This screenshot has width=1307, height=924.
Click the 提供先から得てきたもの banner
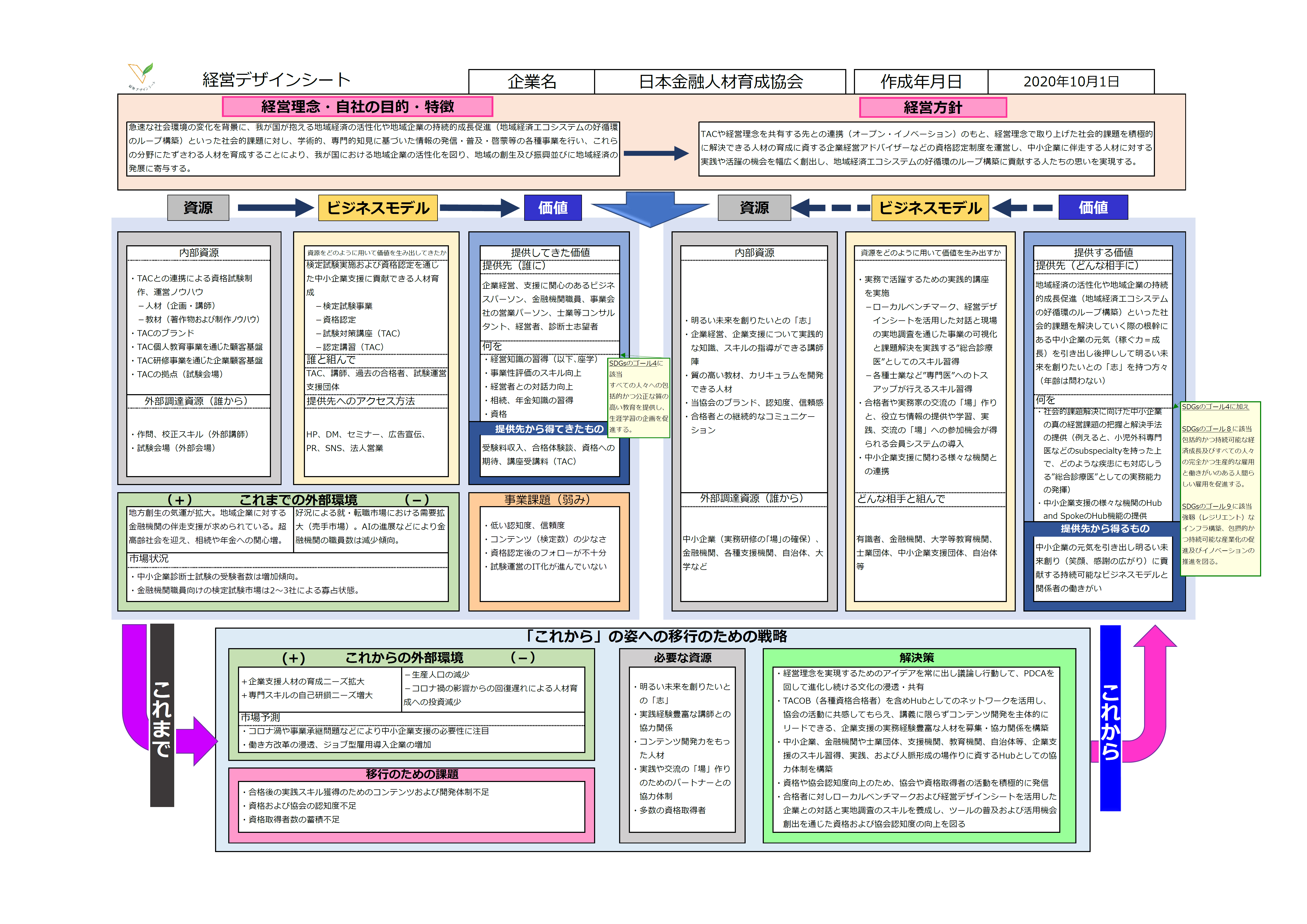549,429
